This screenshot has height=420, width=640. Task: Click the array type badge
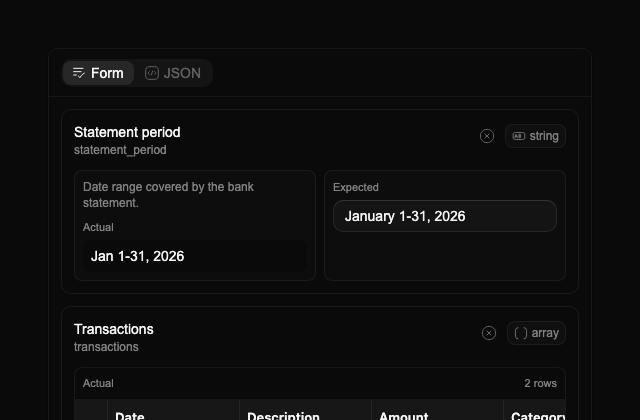[x=536, y=333]
